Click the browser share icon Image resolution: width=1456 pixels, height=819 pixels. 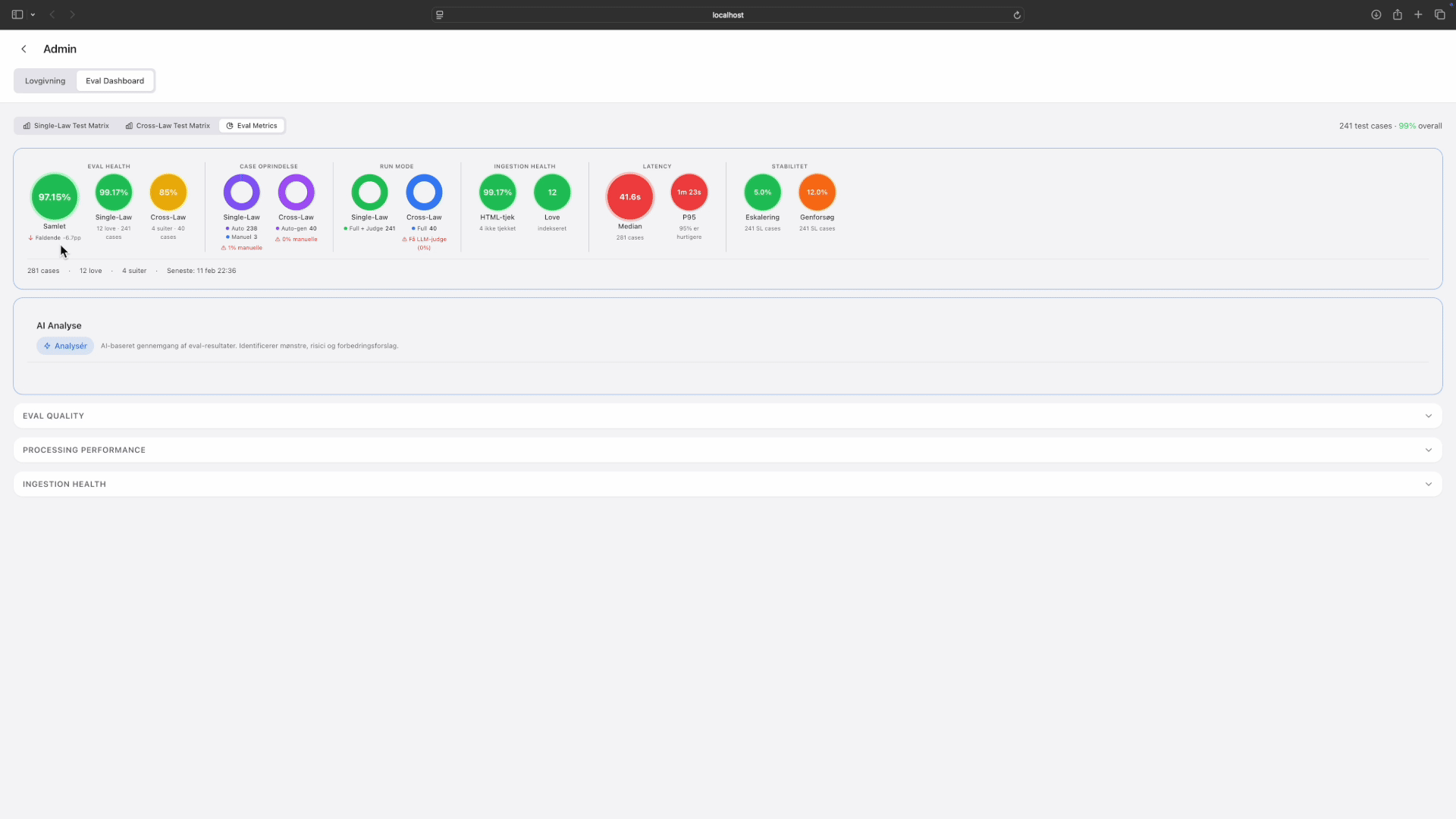pos(1397,14)
